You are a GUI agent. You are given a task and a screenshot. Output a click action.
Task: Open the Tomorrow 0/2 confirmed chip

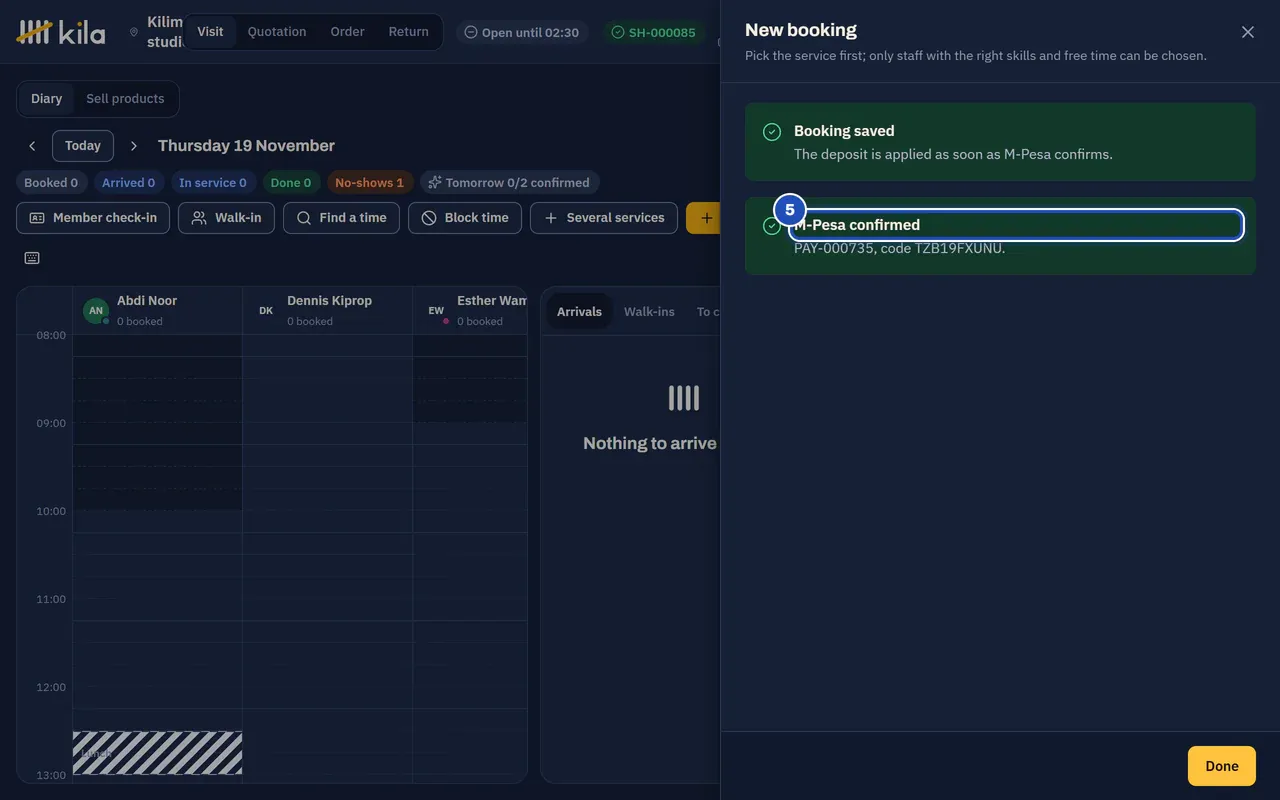[509, 183]
